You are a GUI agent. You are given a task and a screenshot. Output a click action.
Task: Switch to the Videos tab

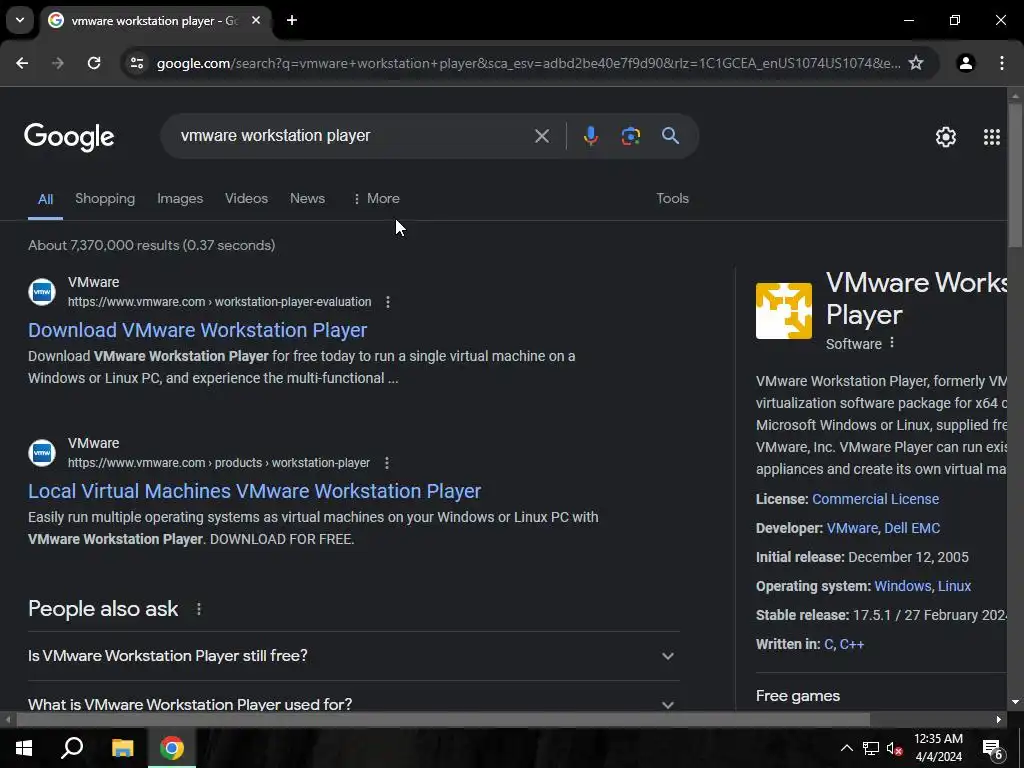[x=246, y=199]
